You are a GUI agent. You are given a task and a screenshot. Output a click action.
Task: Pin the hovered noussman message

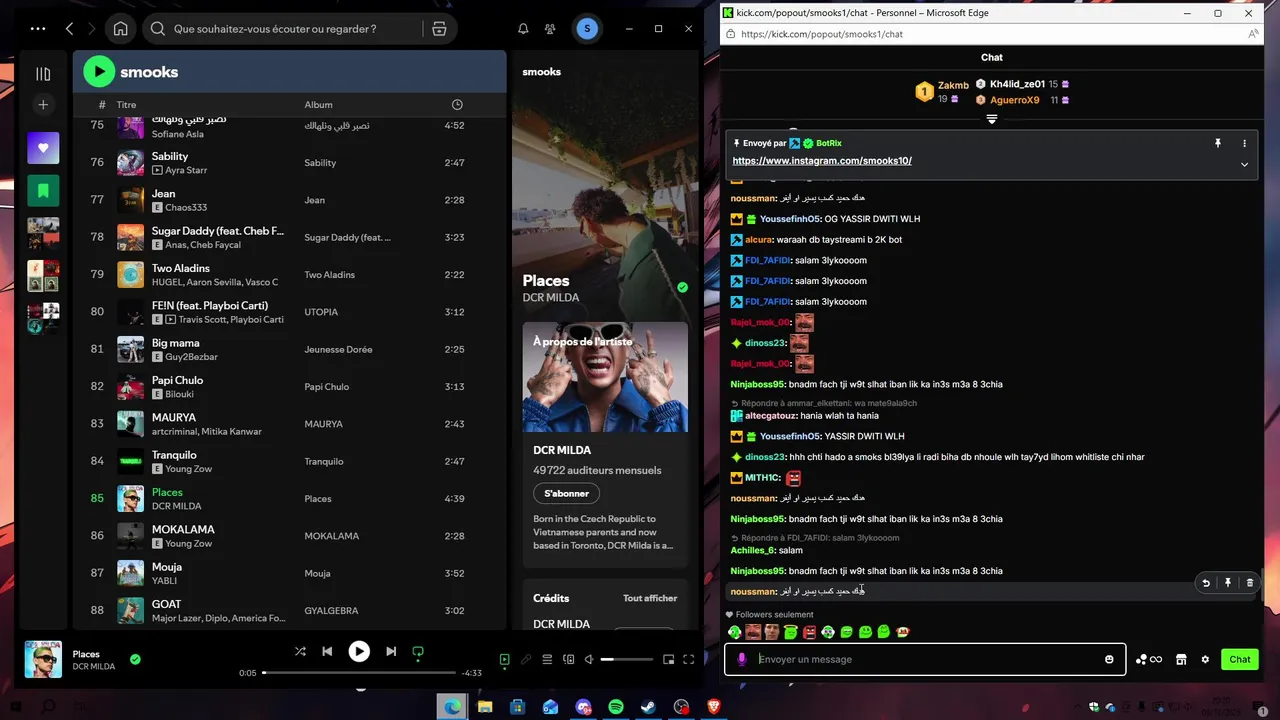(x=1228, y=582)
